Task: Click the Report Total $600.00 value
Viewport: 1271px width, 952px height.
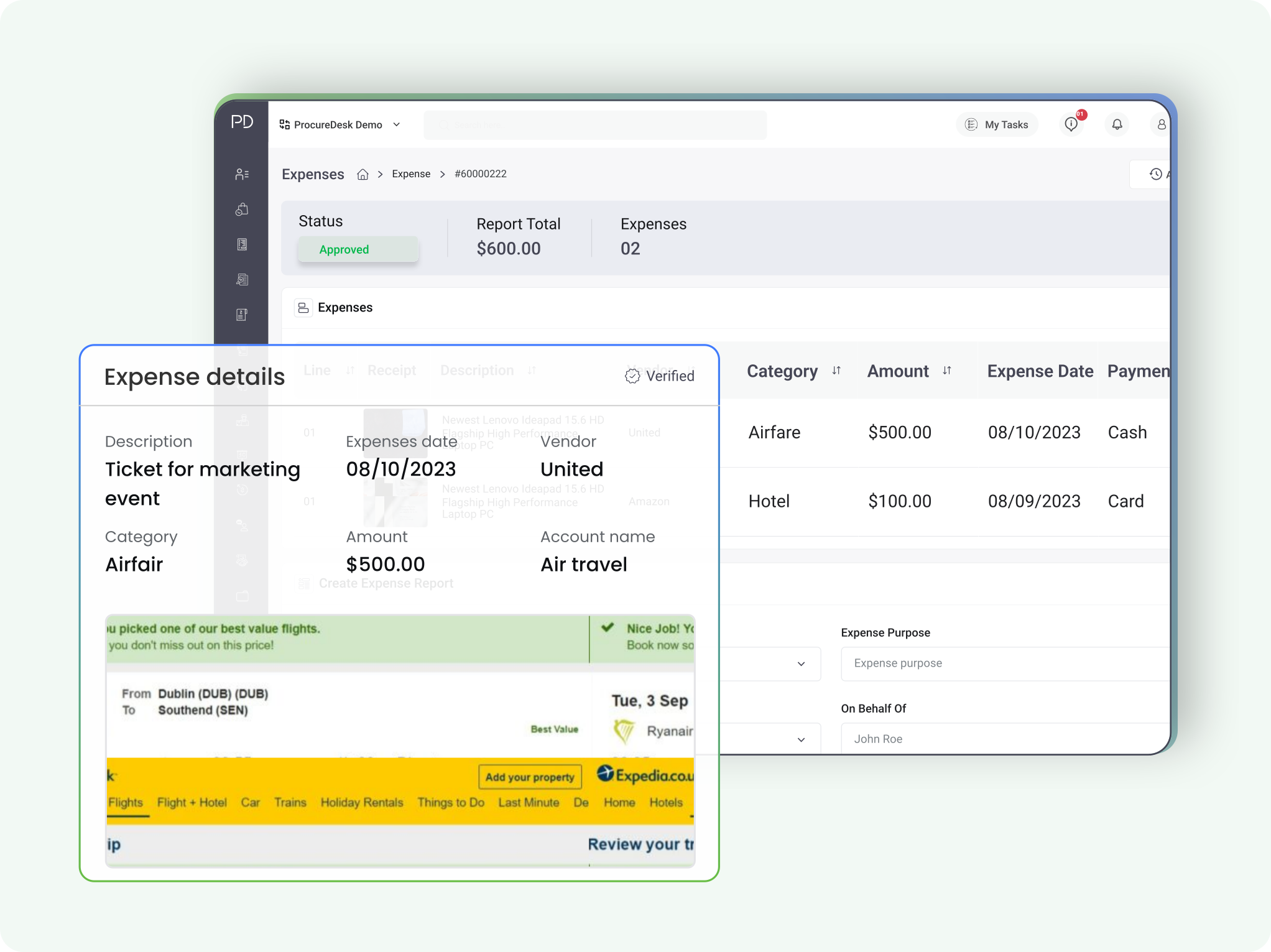Action: [509, 249]
